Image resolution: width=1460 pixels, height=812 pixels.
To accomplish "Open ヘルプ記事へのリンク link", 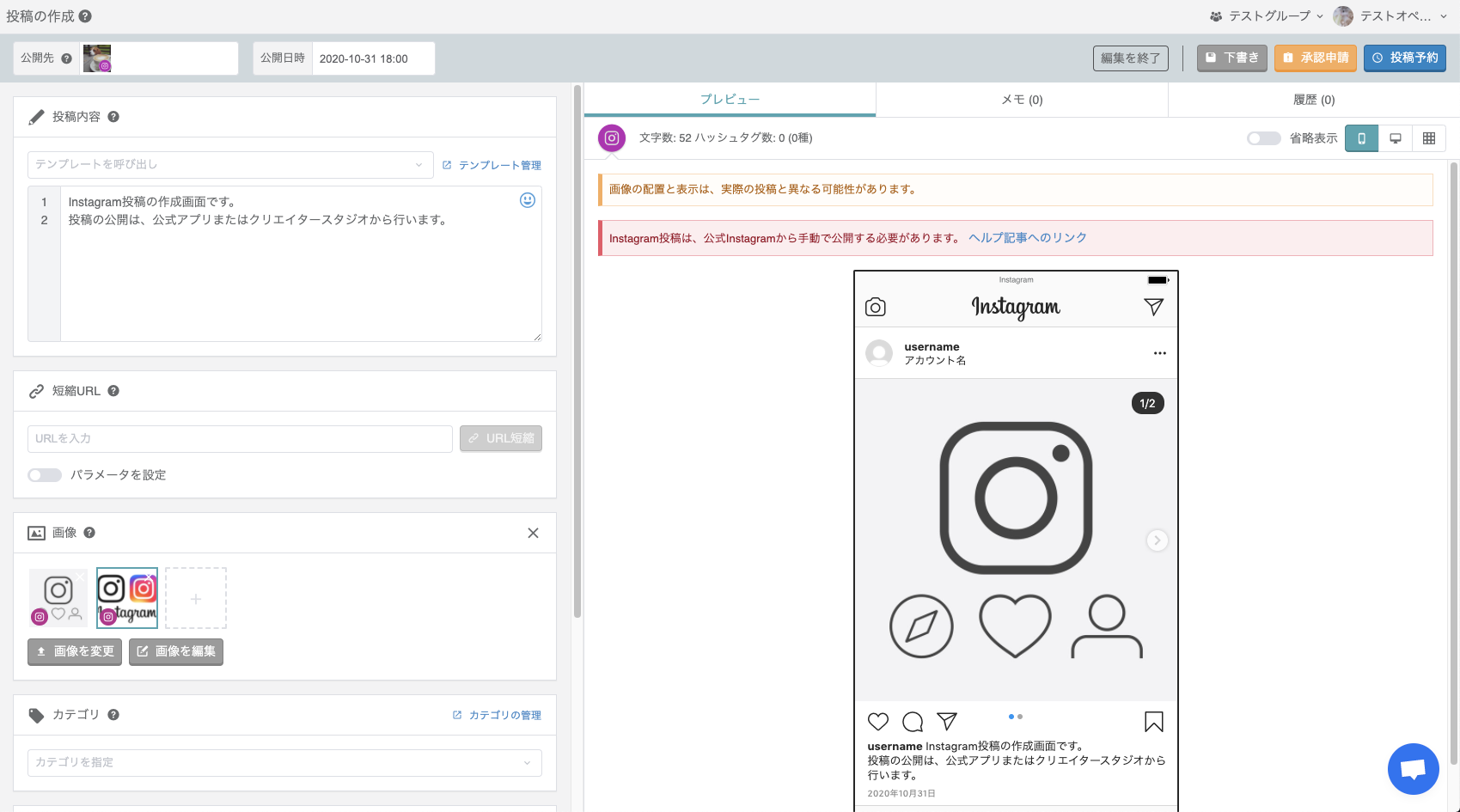I will [1028, 238].
